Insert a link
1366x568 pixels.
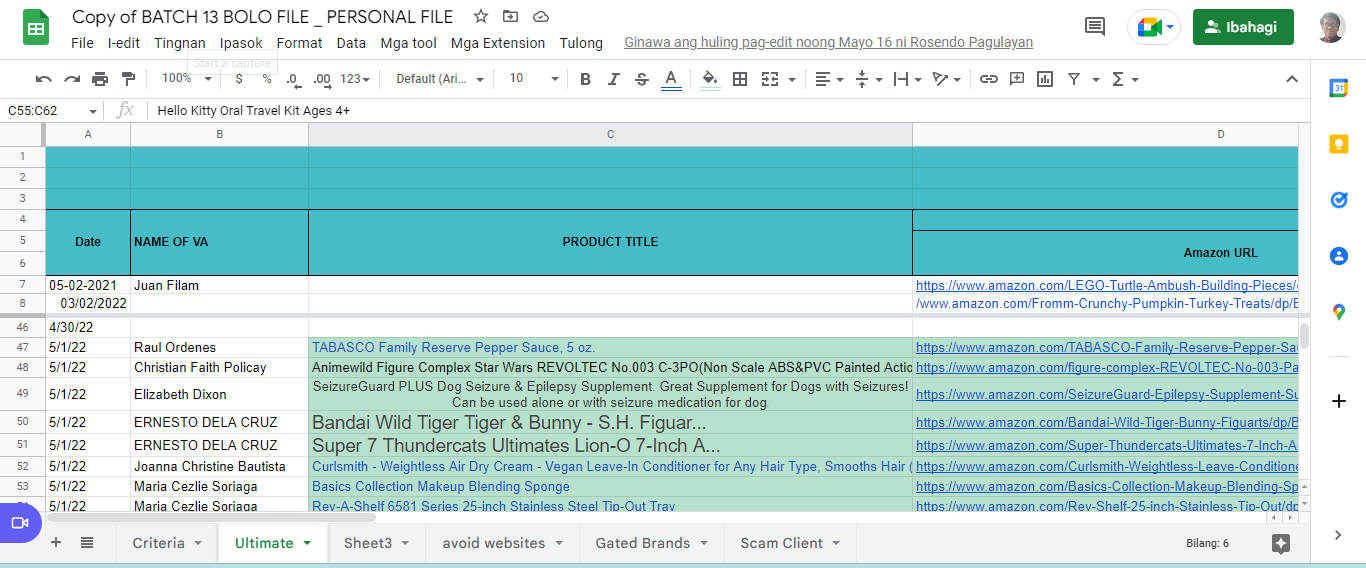(x=988, y=79)
